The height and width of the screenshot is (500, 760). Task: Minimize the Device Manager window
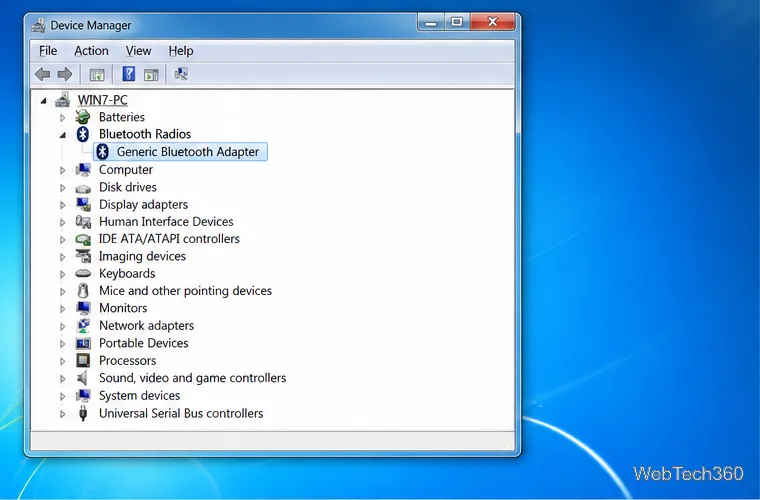[431, 22]
